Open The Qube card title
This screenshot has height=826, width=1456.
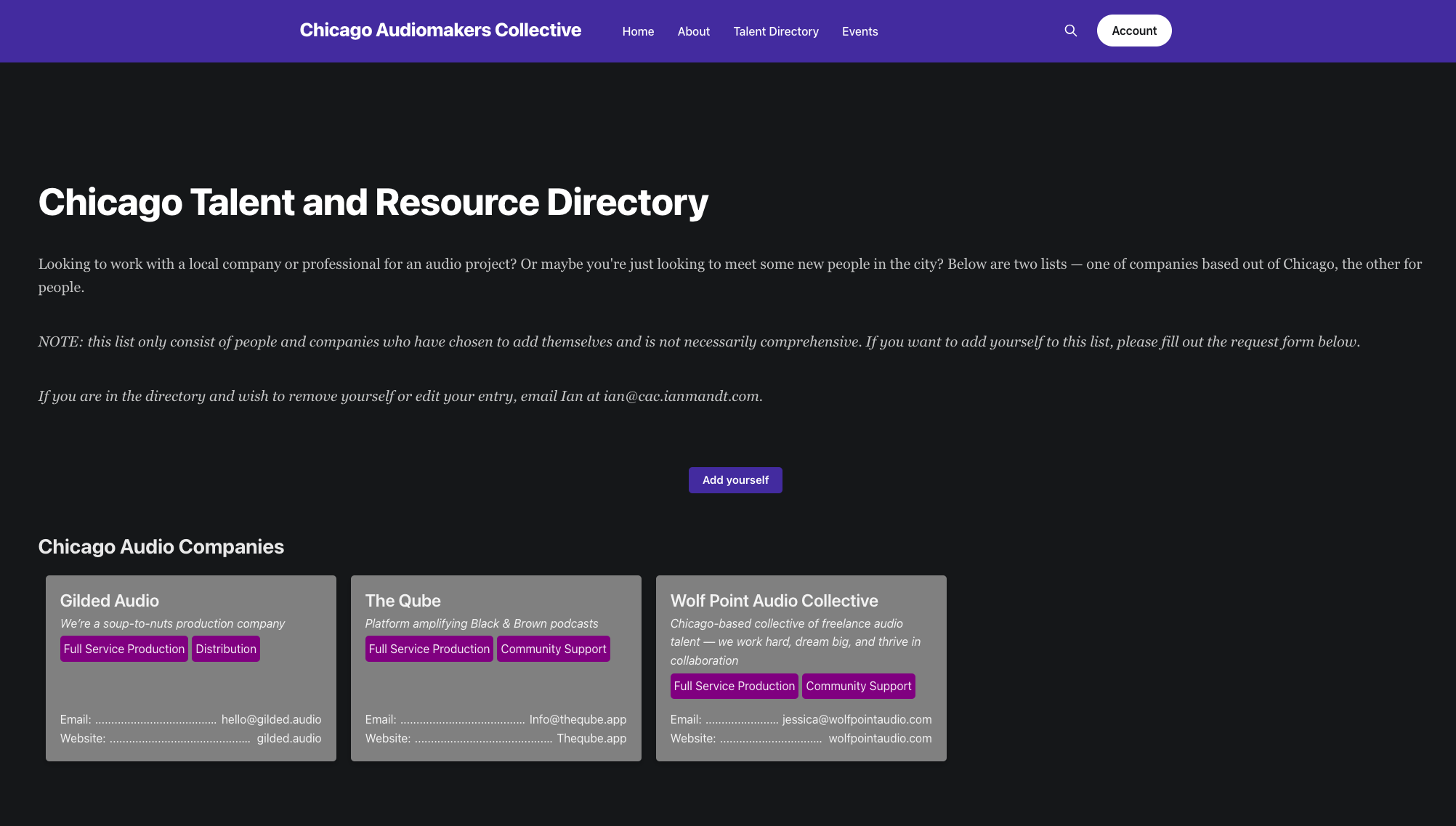[403, 601]
